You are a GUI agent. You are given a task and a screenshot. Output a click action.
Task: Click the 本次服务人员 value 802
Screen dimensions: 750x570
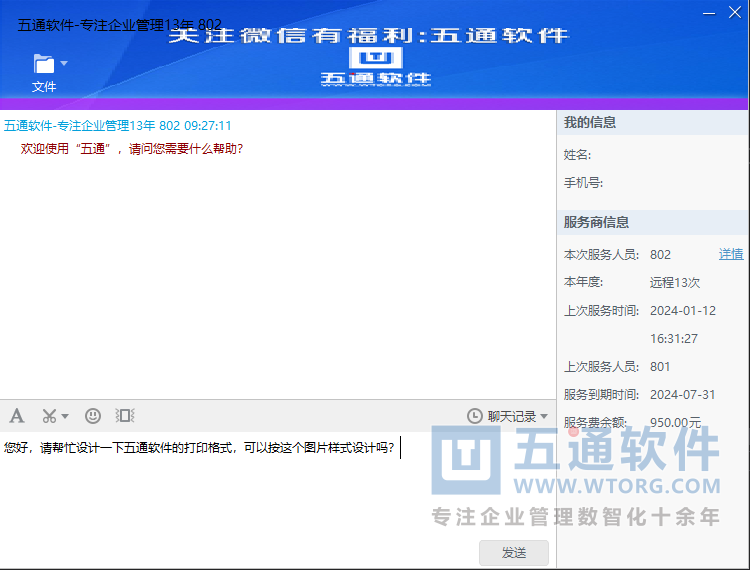coord(660,255)
